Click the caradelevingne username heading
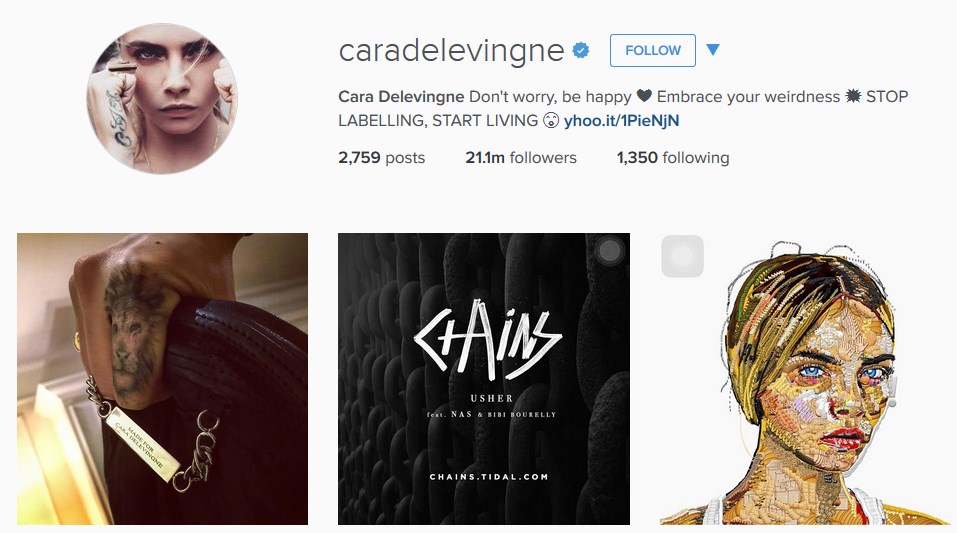This screenshot has height=533, width=957. click(451, 51)
